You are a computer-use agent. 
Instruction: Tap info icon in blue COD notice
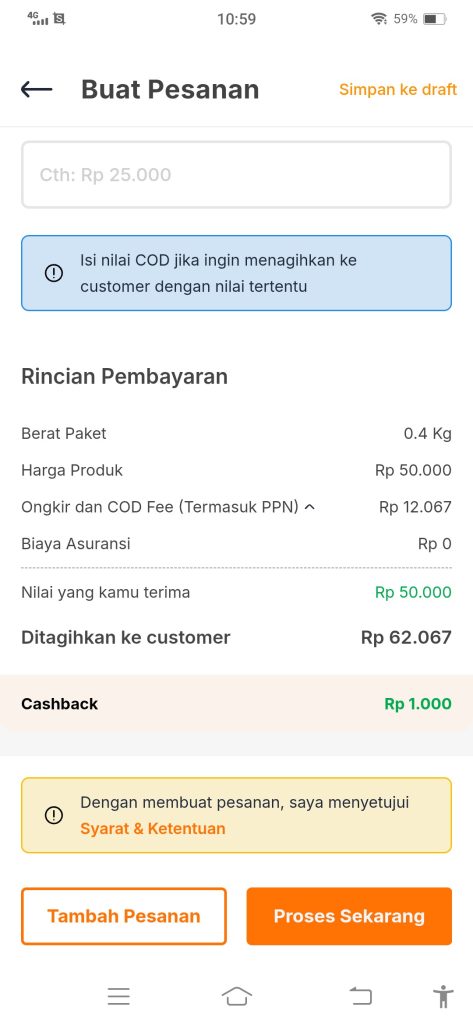click(x=54, y=273)
